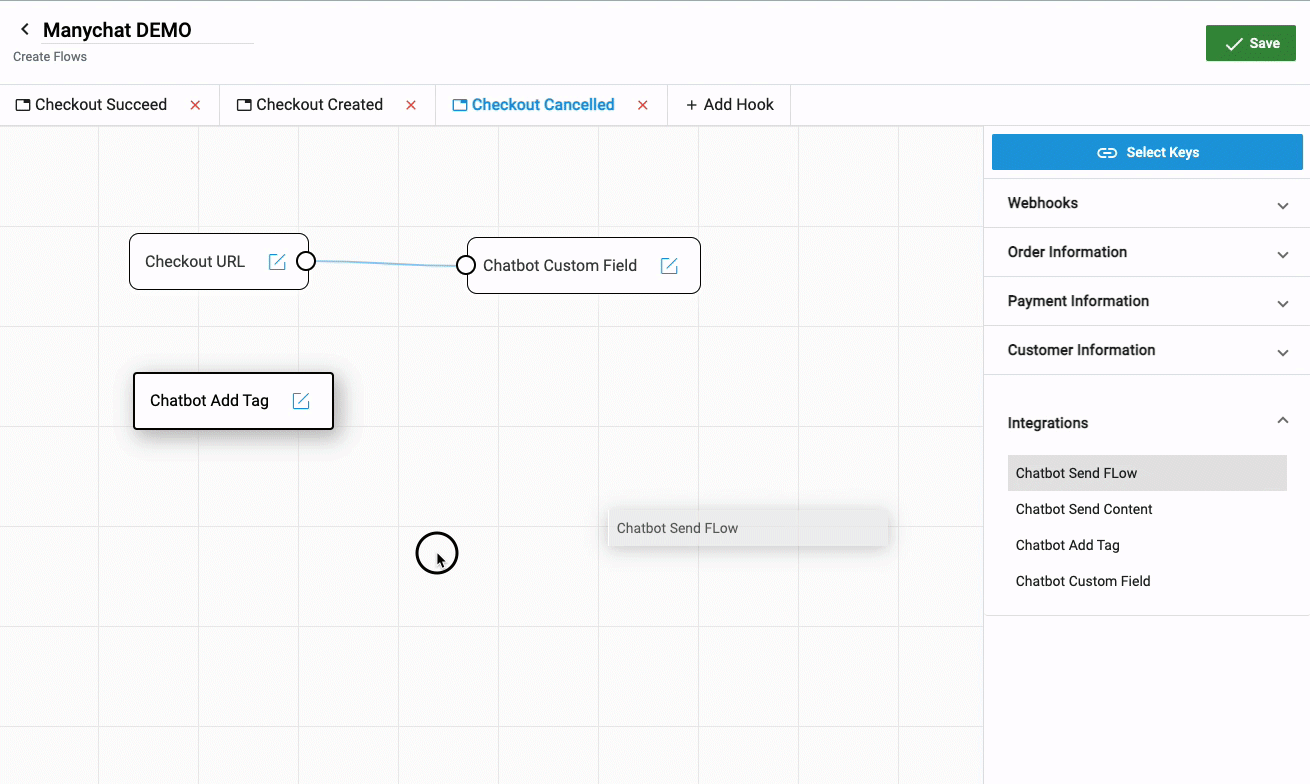Close the Checkout Succeed tab
The image size is (1310, 784).
[195, 105]
